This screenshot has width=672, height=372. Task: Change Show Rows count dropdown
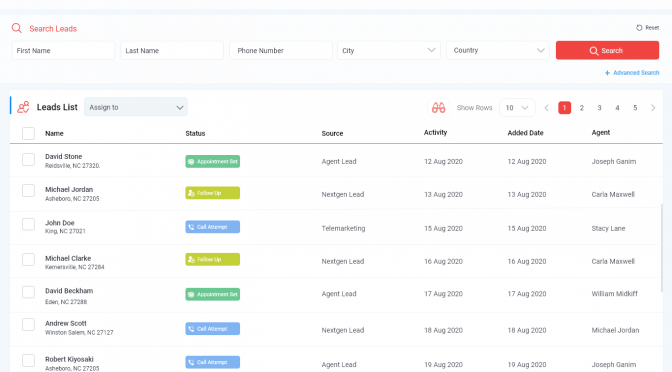(x=517, y=108)
